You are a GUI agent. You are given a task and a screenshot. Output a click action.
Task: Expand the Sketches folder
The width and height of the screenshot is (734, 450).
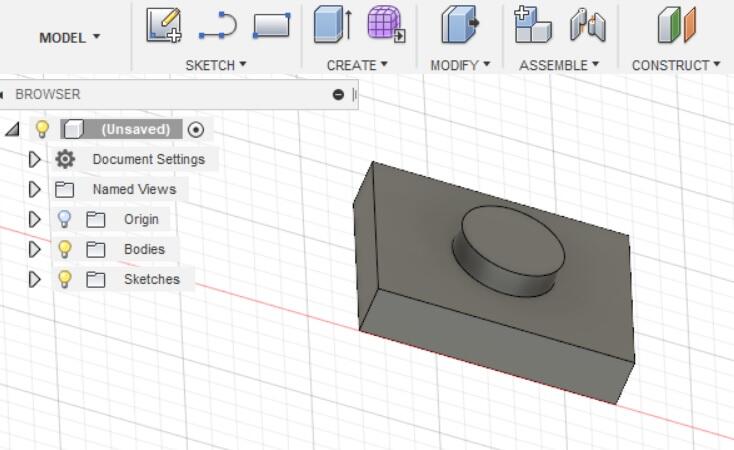[x=34, y=280]
